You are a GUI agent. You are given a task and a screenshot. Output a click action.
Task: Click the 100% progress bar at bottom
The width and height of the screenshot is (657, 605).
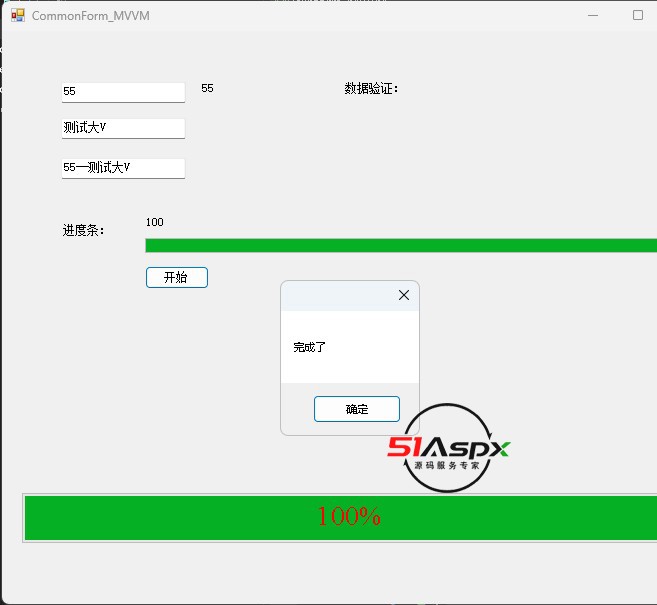click(x=340, y=518)
